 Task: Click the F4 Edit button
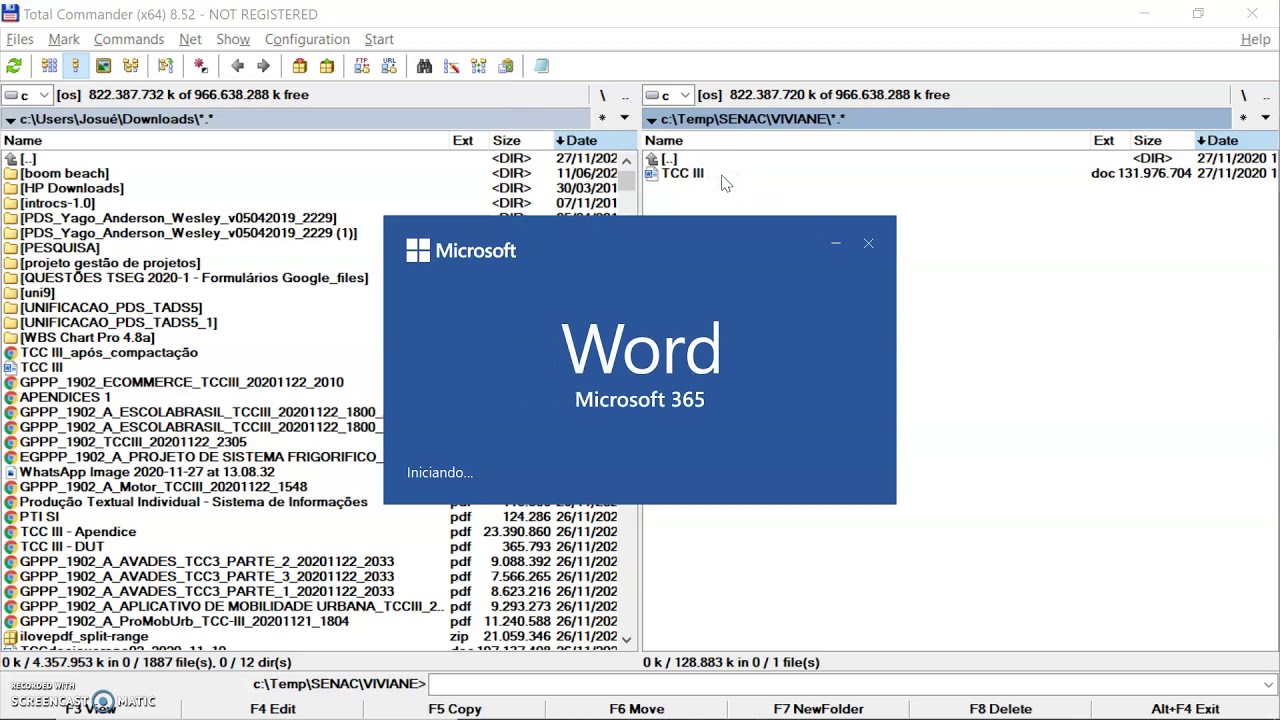pos(273,708)
